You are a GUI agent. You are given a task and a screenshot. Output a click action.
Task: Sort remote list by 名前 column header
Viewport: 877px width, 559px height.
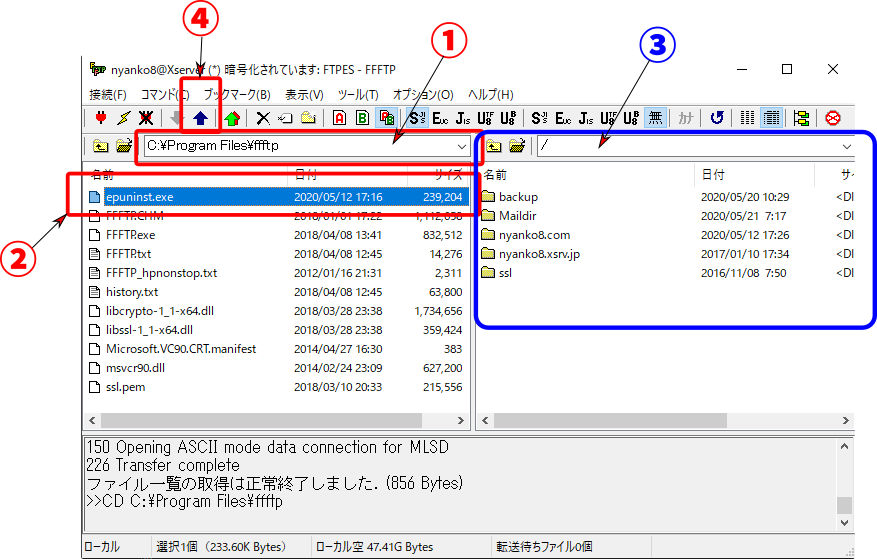pyautogui.click(x=586, y=175)
